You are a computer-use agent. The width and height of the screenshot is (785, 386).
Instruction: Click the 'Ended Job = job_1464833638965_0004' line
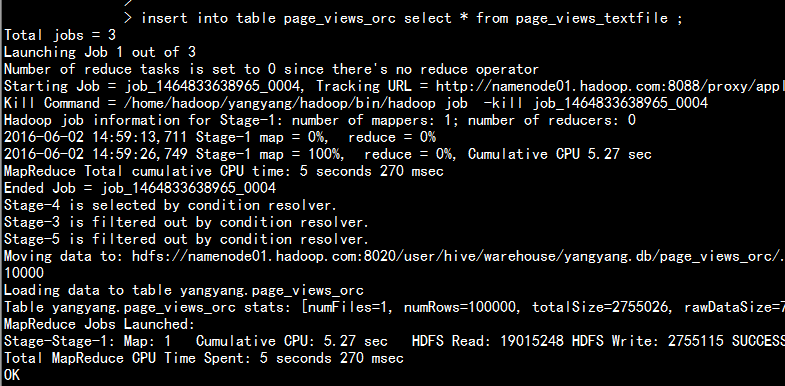pos(140,188)
